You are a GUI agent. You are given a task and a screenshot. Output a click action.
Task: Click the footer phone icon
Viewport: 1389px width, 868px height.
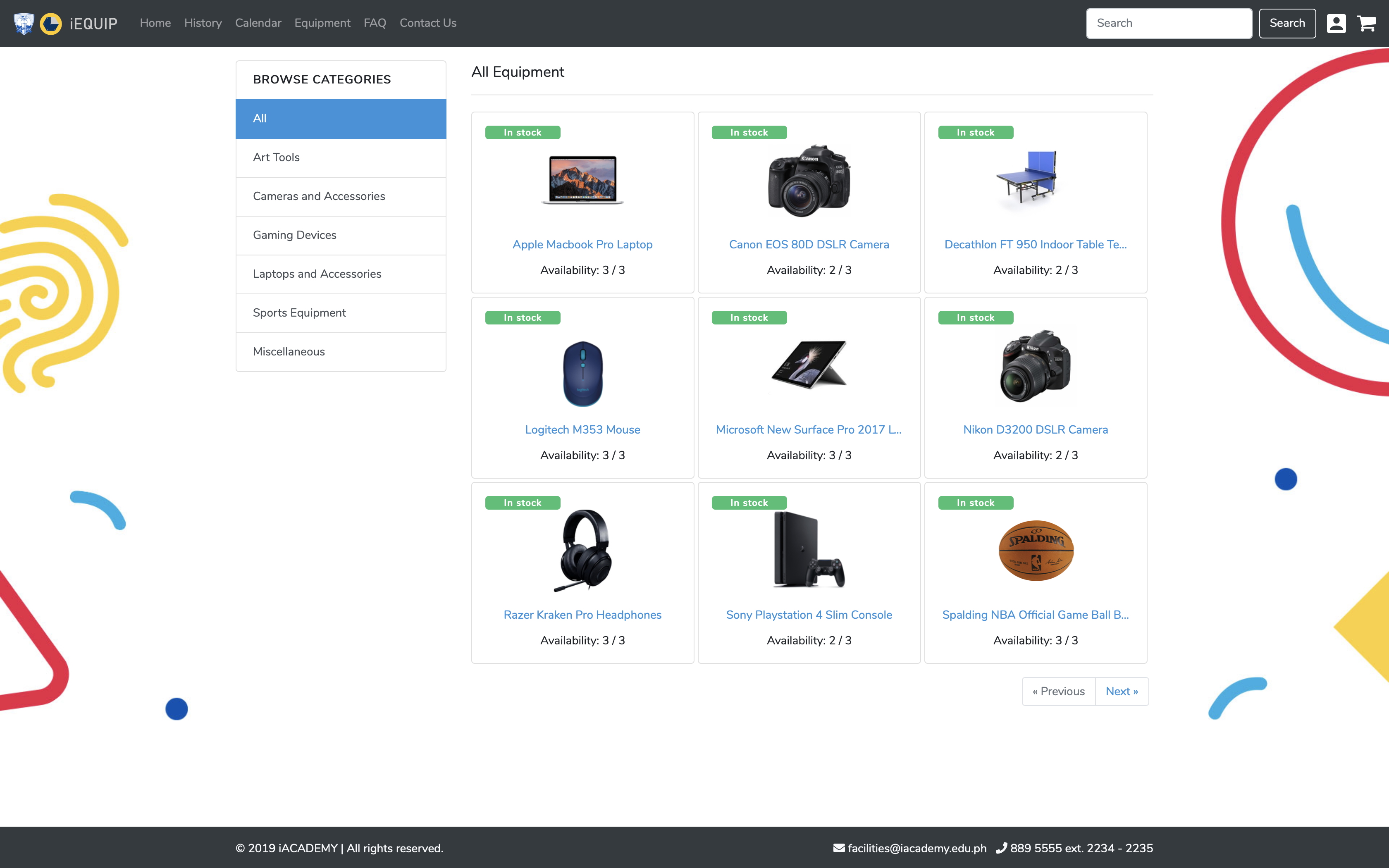pos(1002,848)
